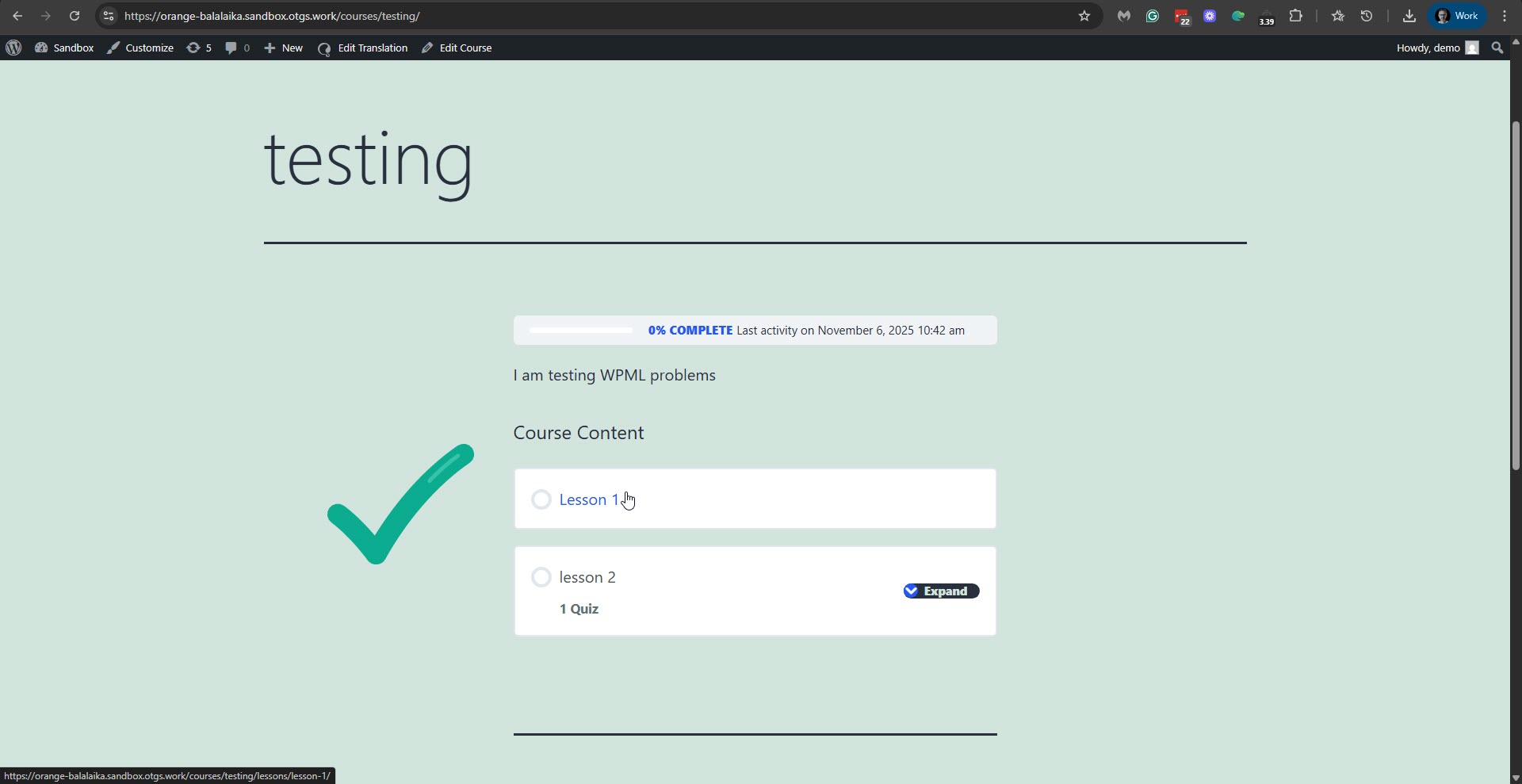
Task: Expand lesson 2 content
Action: [941, 591]
